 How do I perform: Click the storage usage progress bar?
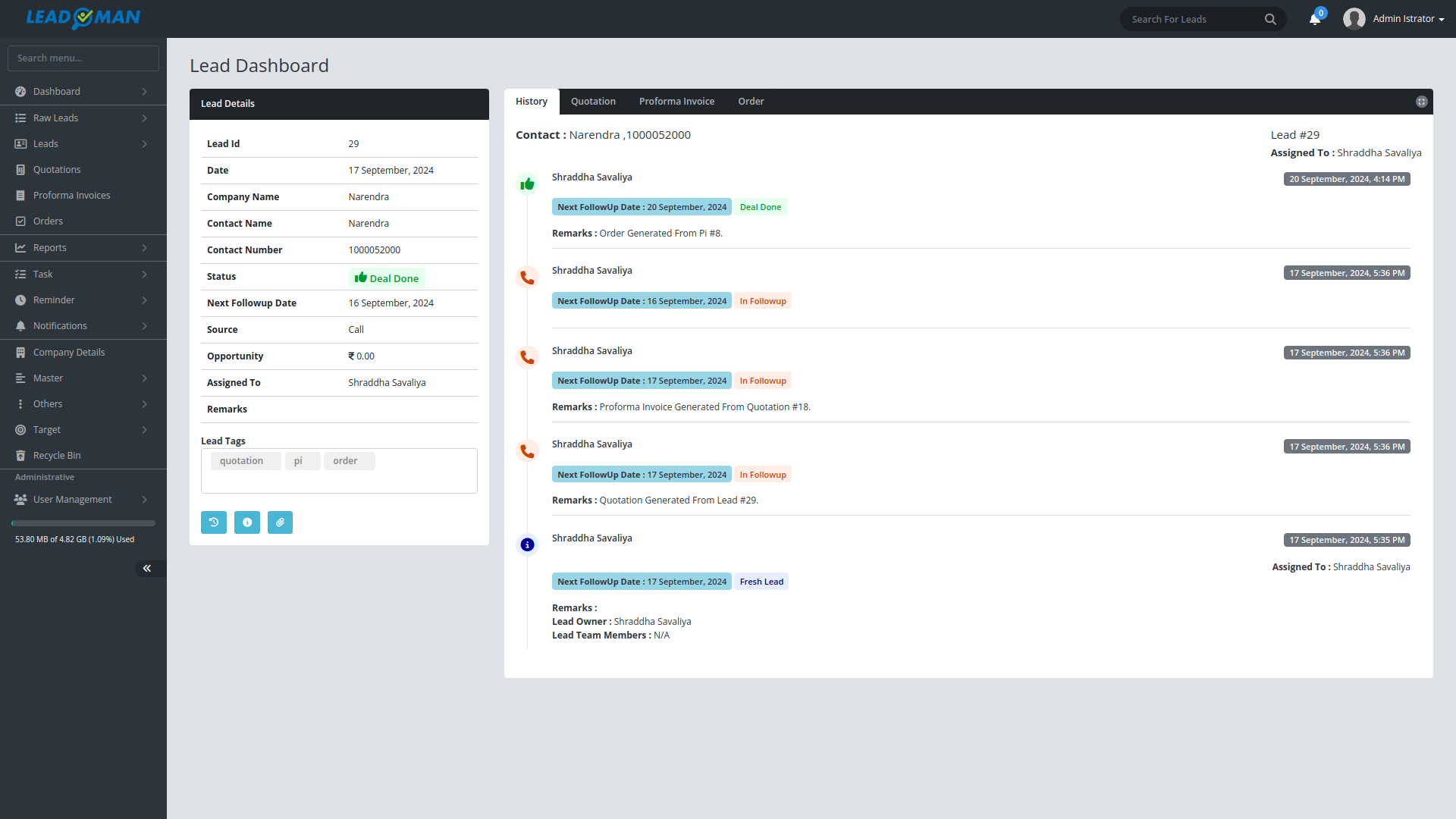pos(83,523)
